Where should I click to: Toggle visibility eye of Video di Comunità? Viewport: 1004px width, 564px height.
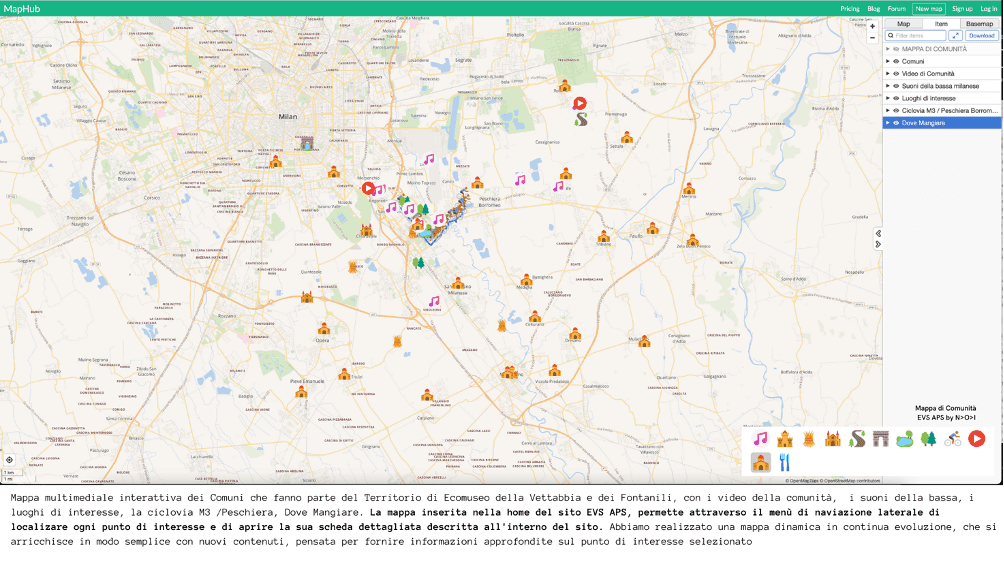[896, 74]
